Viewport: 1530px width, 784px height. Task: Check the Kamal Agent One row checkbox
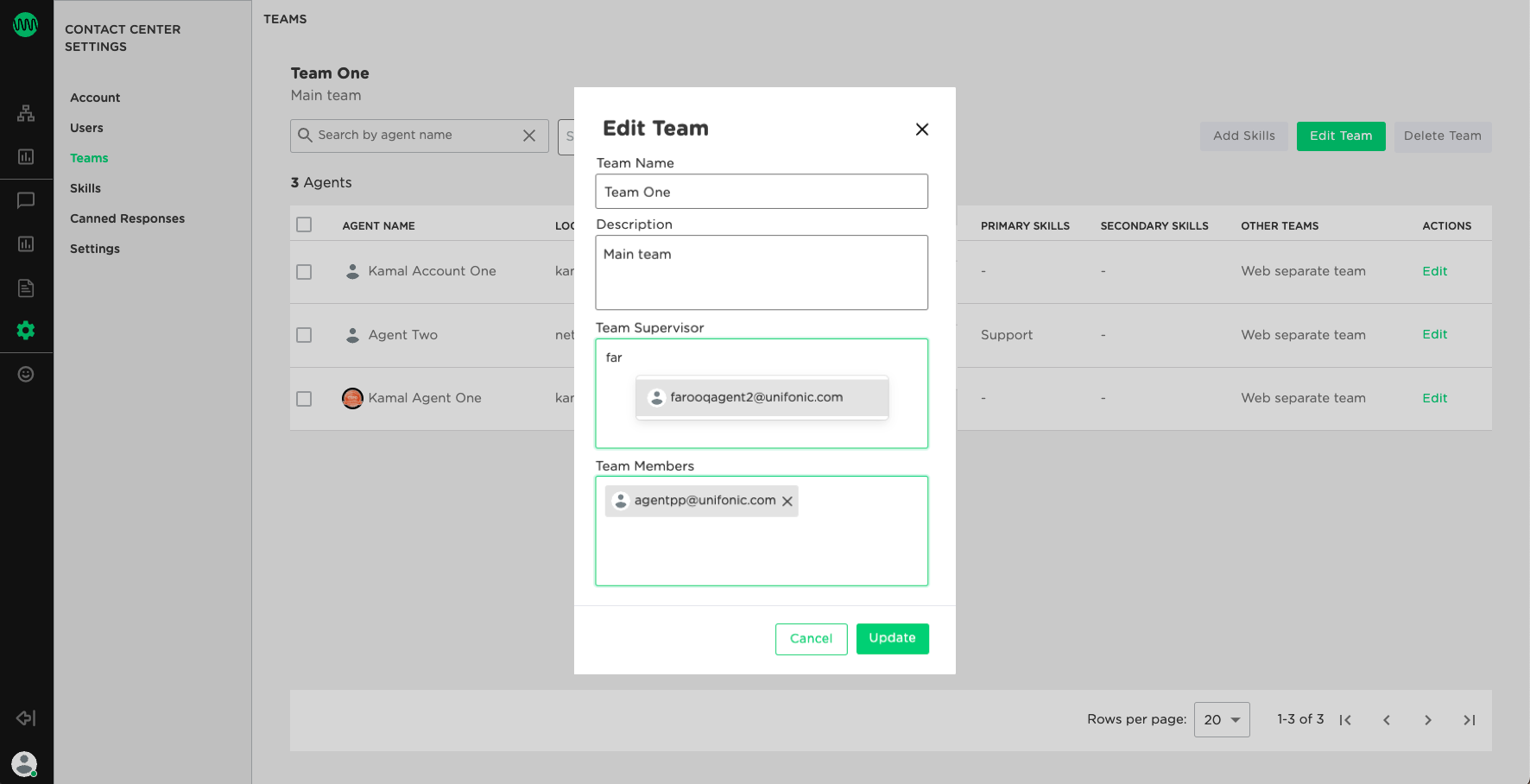[x=304, y=399]
